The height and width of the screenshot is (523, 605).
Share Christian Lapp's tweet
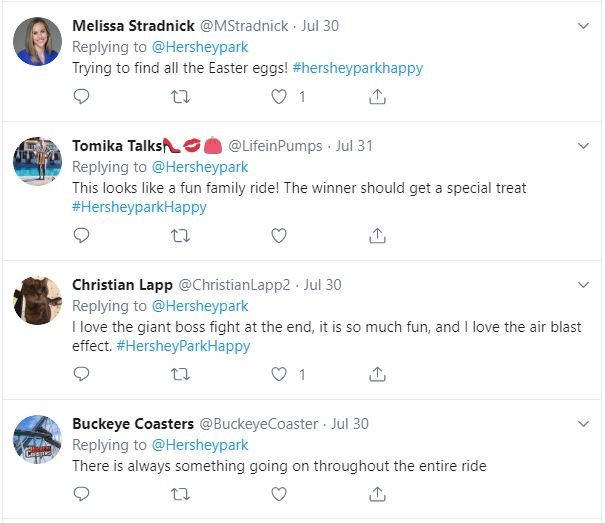tap(377, 375)
